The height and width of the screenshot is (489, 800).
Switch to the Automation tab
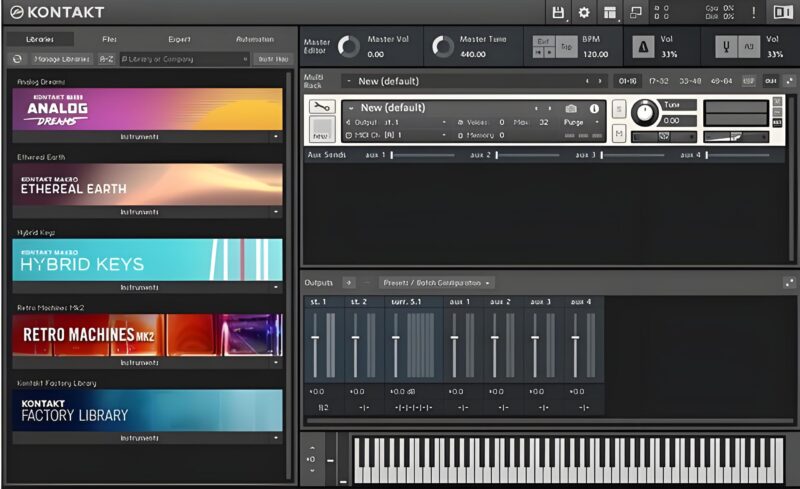pyautogui.click(x=255, y=39)
